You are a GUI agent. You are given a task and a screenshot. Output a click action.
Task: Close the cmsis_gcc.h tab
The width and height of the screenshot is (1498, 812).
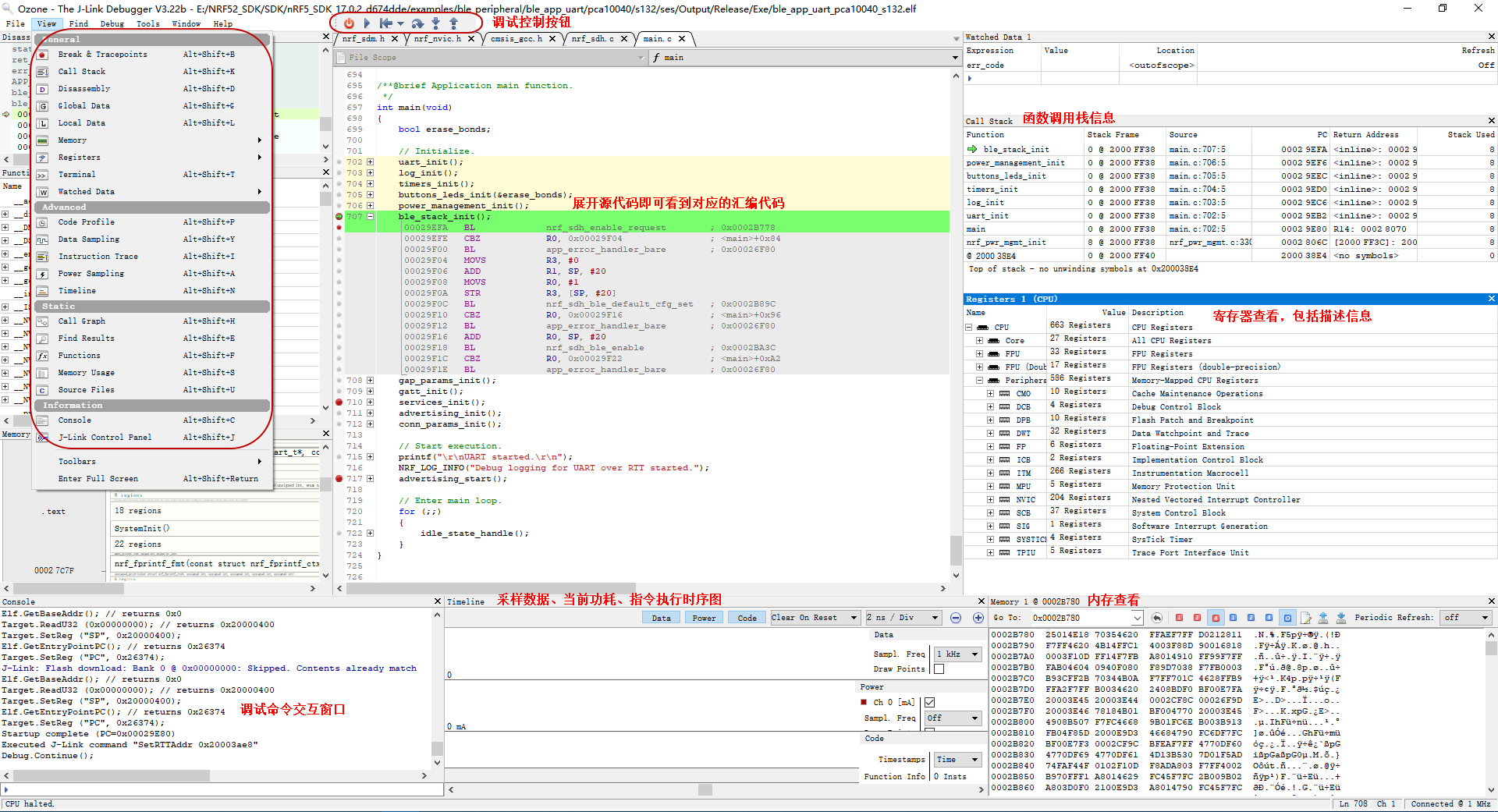tap(552, 39)
